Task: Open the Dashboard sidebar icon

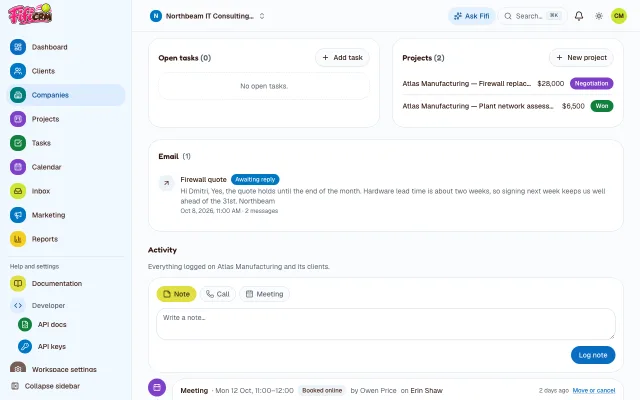Action: coord(18,47)
